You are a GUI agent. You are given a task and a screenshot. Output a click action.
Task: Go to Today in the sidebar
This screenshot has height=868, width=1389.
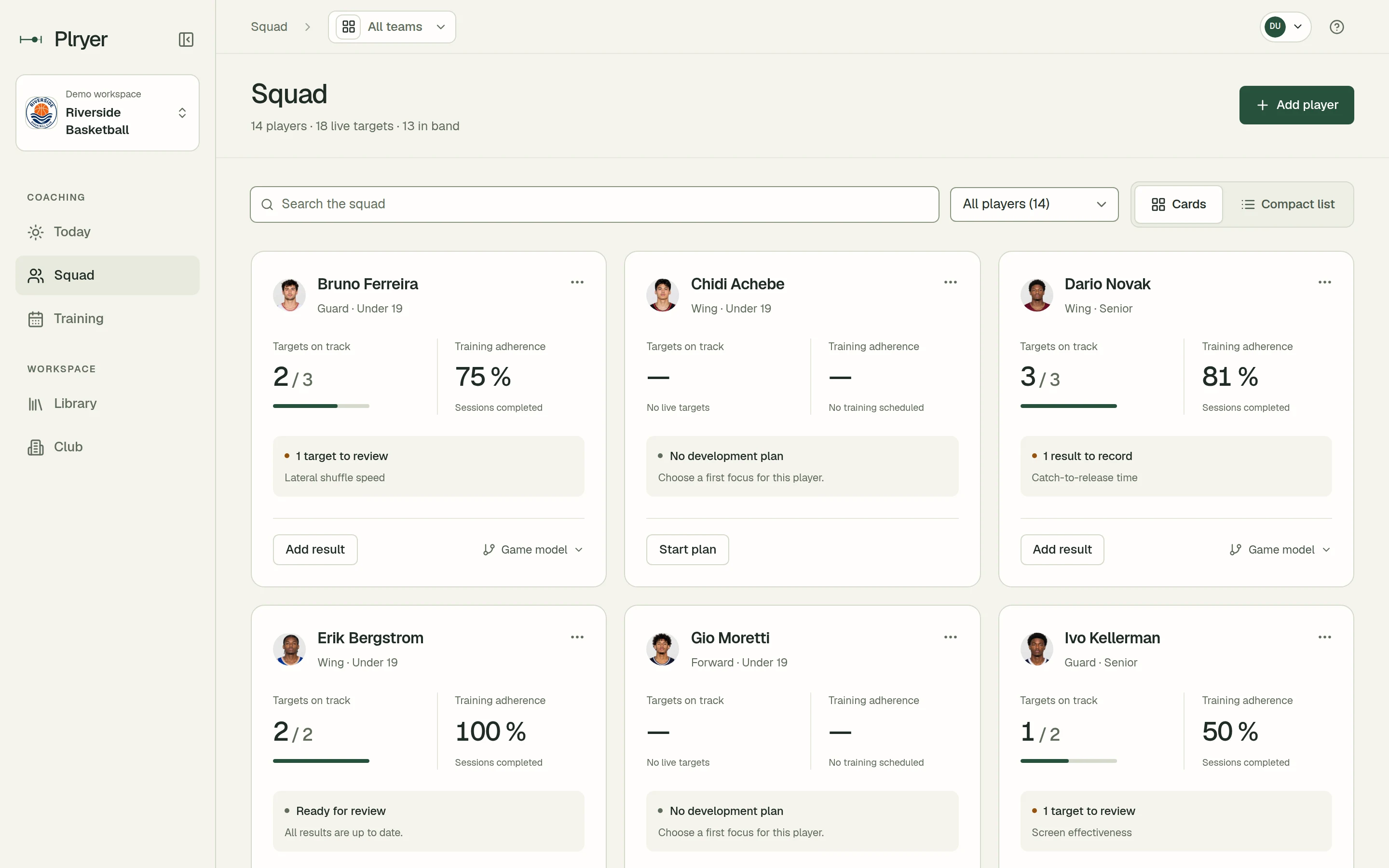tap(108, 232)
